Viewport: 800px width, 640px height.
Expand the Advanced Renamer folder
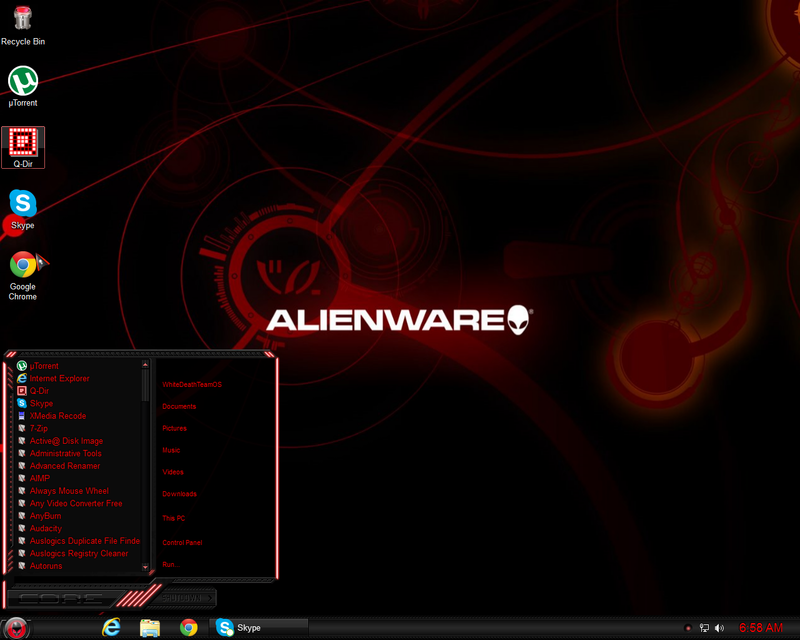[x=59, y=466]
